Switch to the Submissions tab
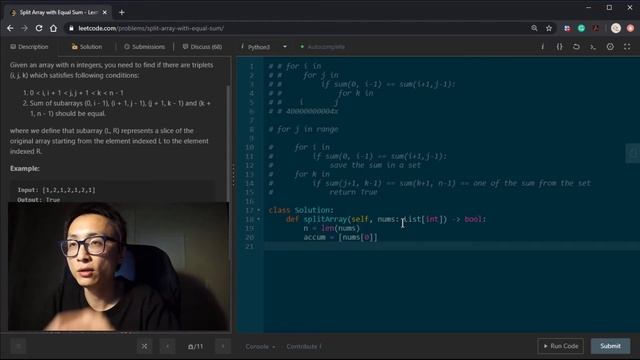The height and width of the screenshot is (360, 640). point(144,47)
